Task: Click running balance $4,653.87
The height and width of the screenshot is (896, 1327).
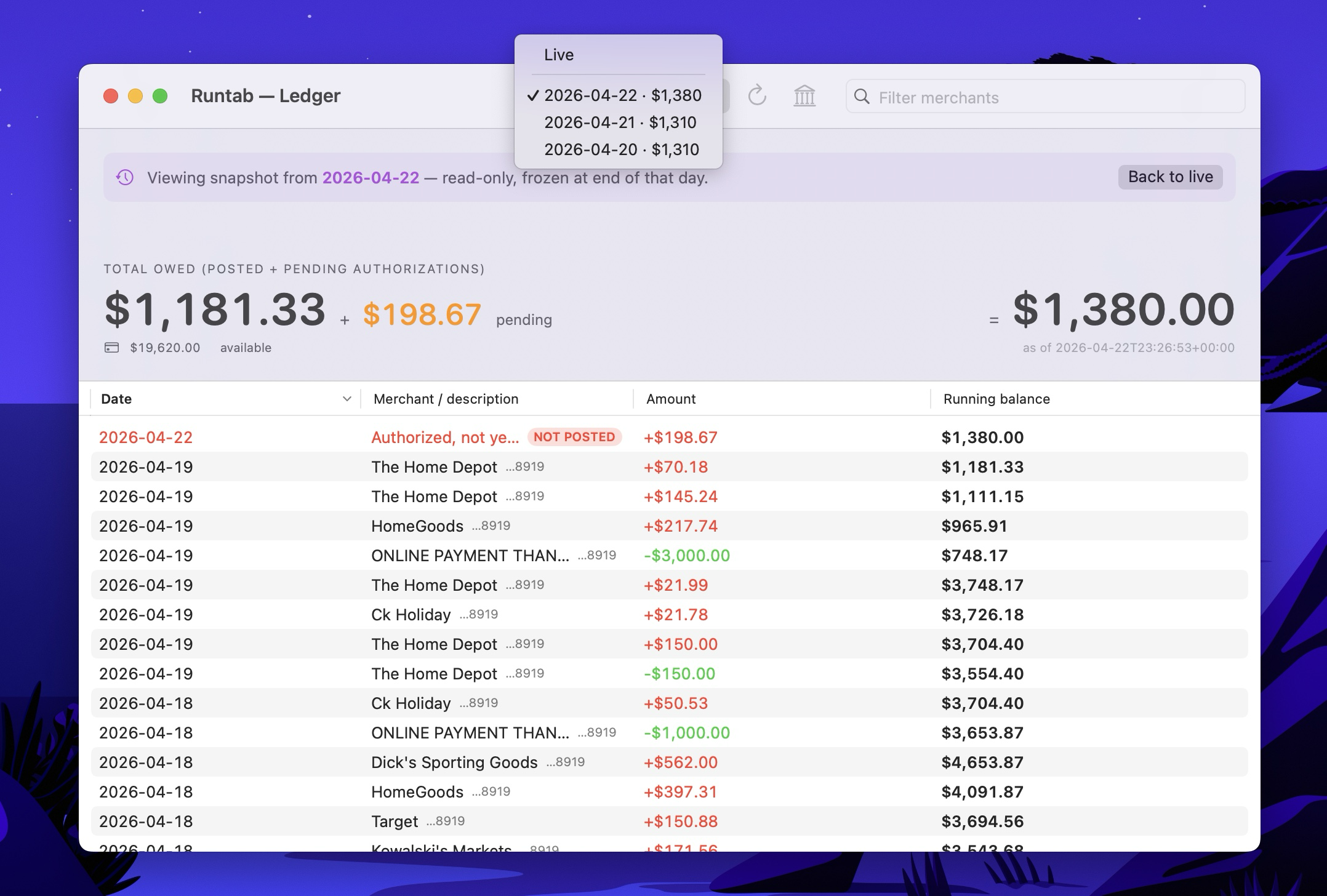Action: click(982, 762)
